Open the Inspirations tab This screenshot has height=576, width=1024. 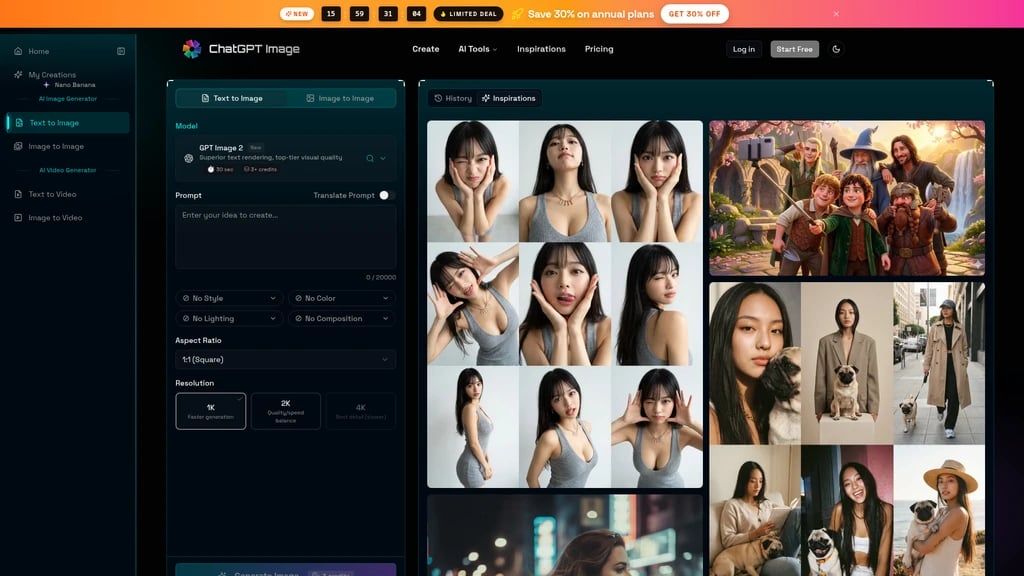tap(508, 98)
